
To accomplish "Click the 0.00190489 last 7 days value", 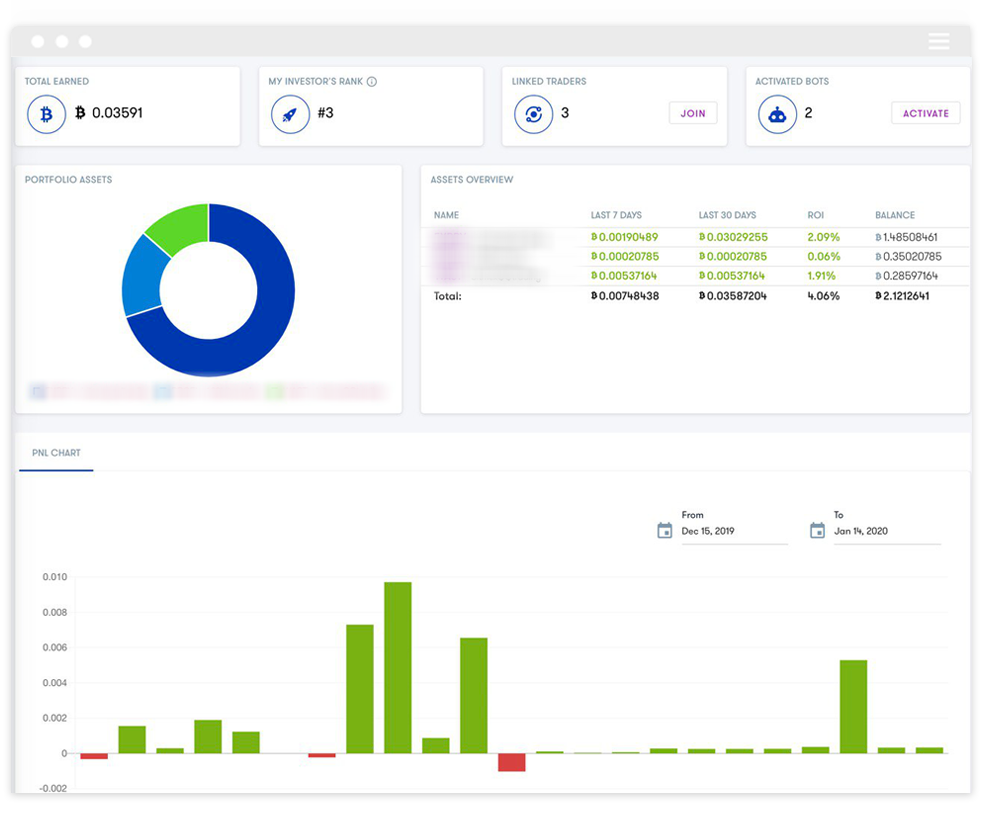I will click(624, 237).
